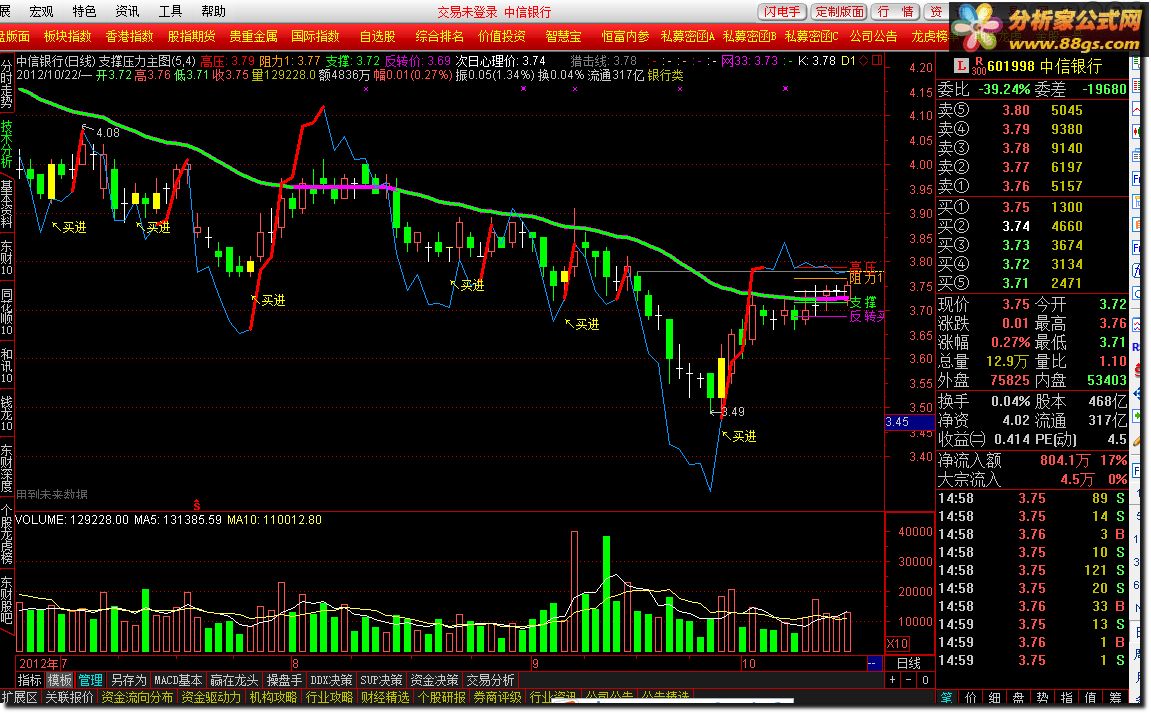The width and height of the screenshot is (1151, 713).
Task: Switch to 赢在龙头 indicator
Action: tap(233, 681)
